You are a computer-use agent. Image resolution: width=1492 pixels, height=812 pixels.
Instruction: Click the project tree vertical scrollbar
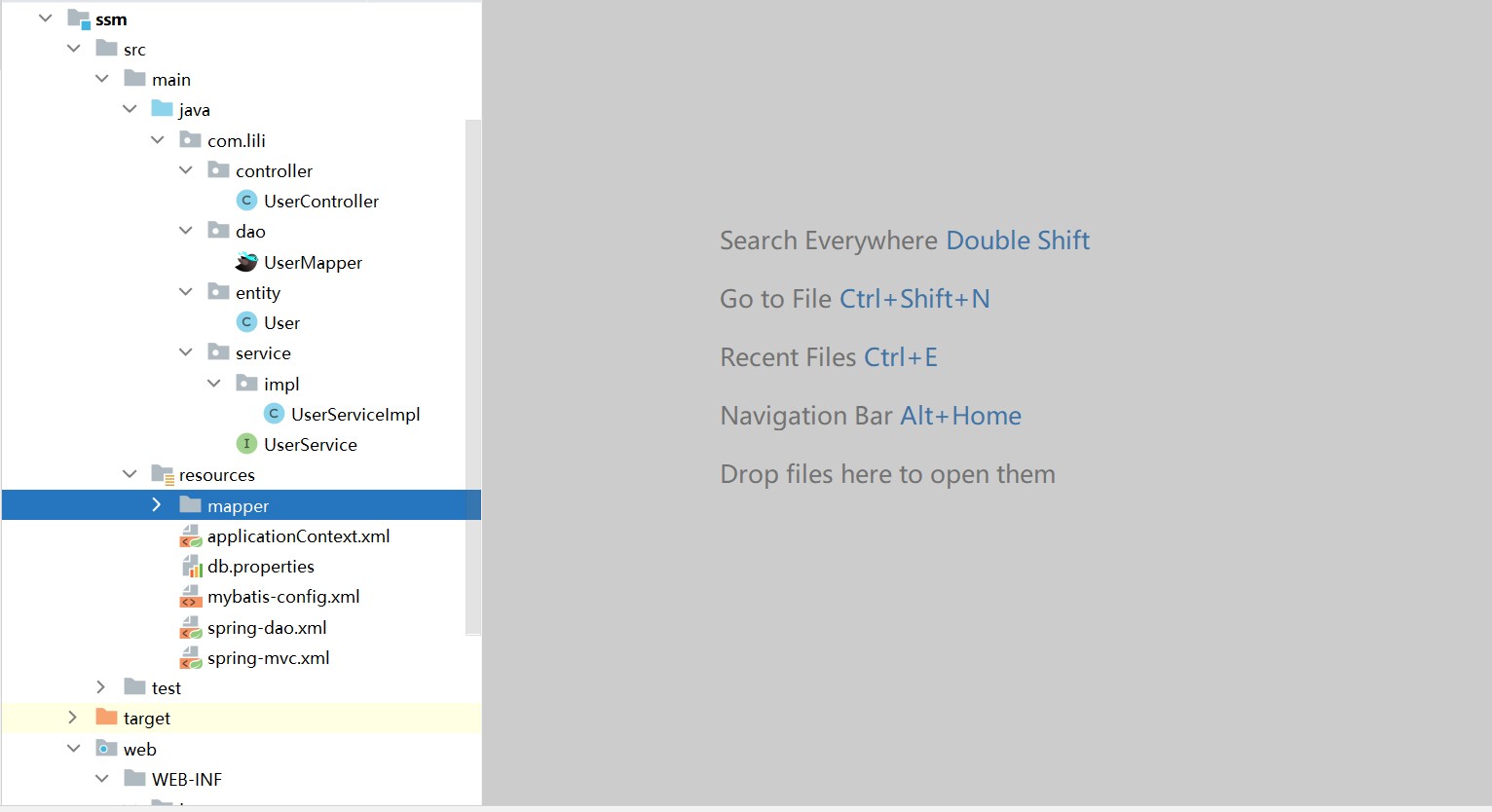pos(473,377)
